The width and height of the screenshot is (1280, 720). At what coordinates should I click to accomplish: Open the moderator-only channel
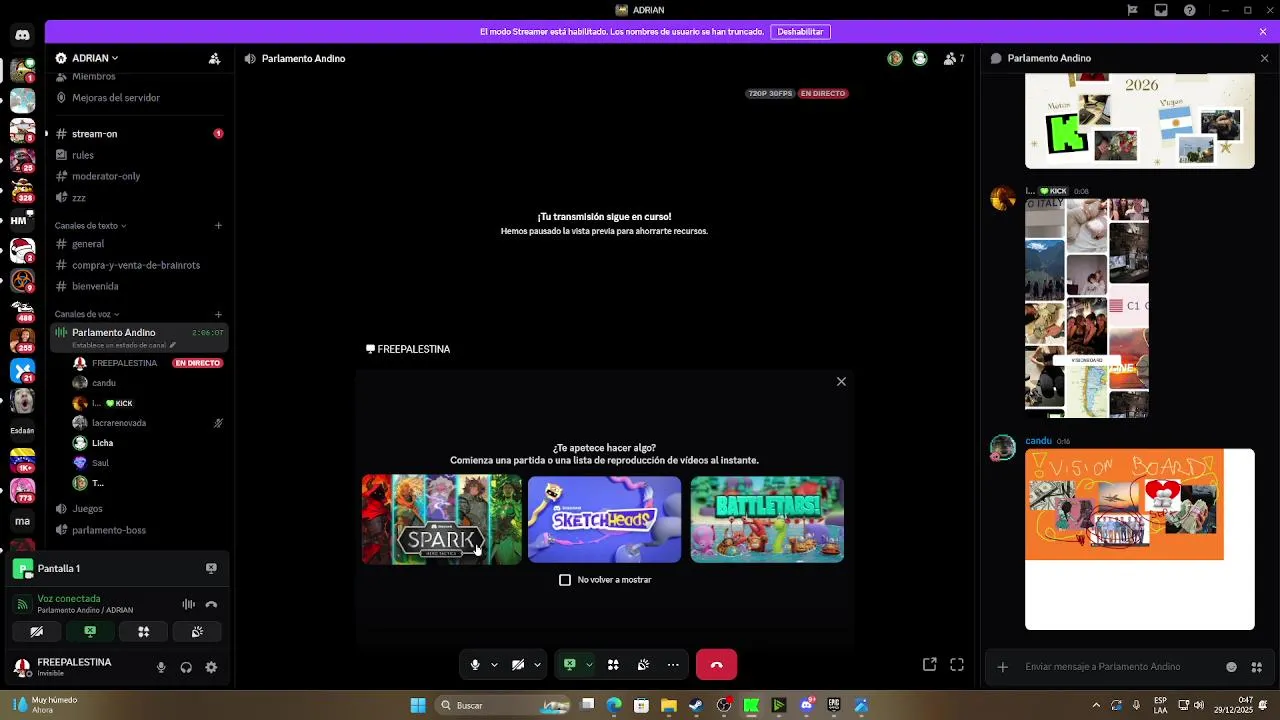pos(139,176)
